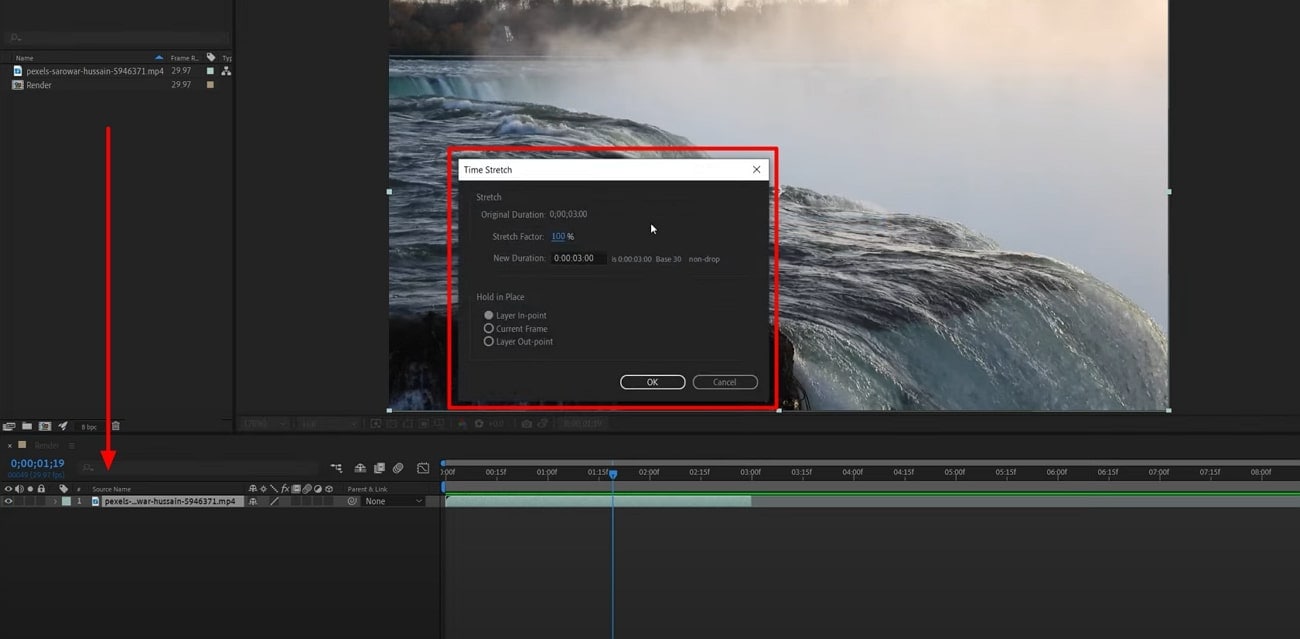Click the 8 bpc color depth button
The width and height of the screenshot is (1300, 639).
[x=89, y=427]
